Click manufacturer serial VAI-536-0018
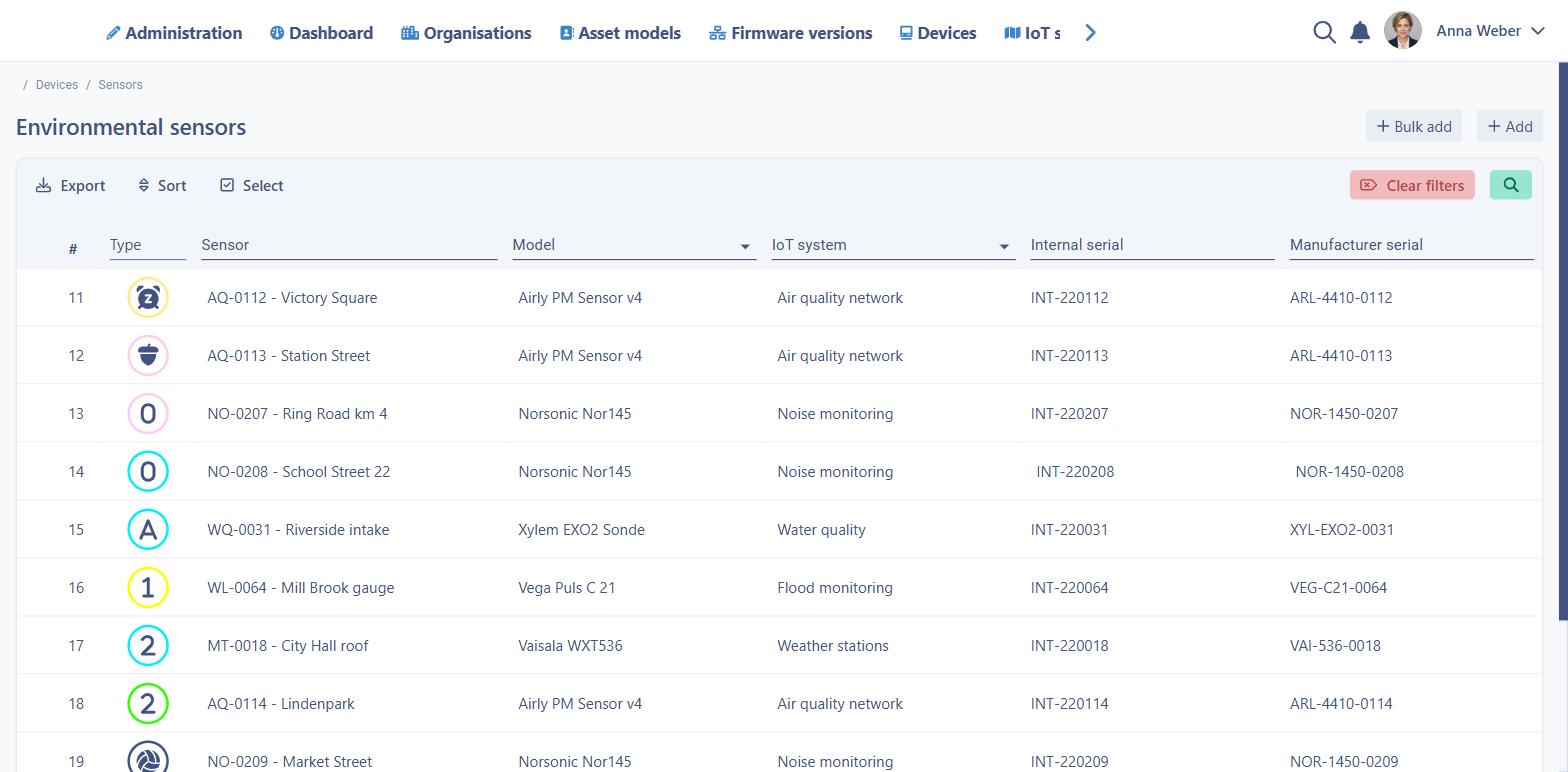 tap(1335, 646)
